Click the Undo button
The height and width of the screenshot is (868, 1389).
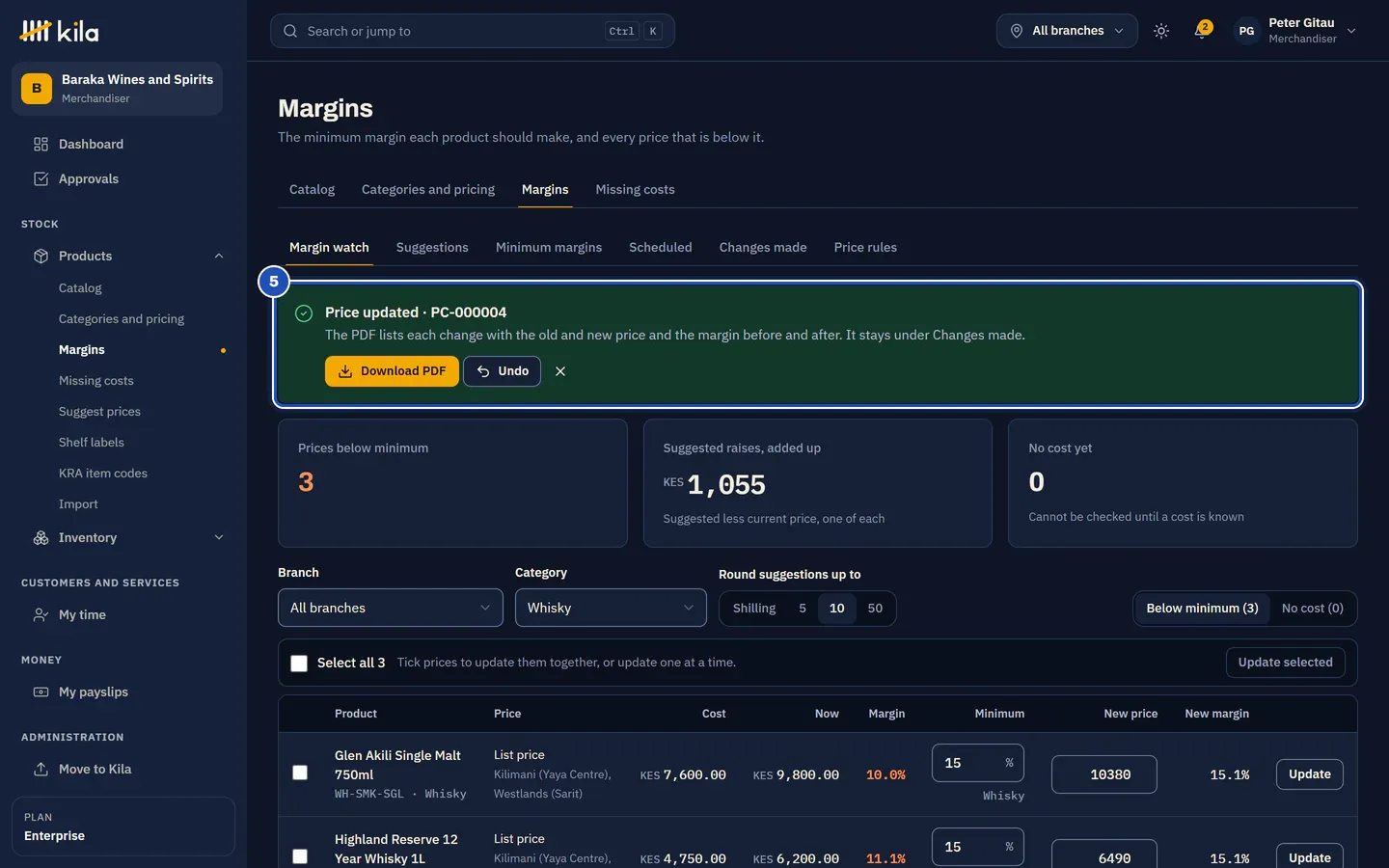coord(502,371)
